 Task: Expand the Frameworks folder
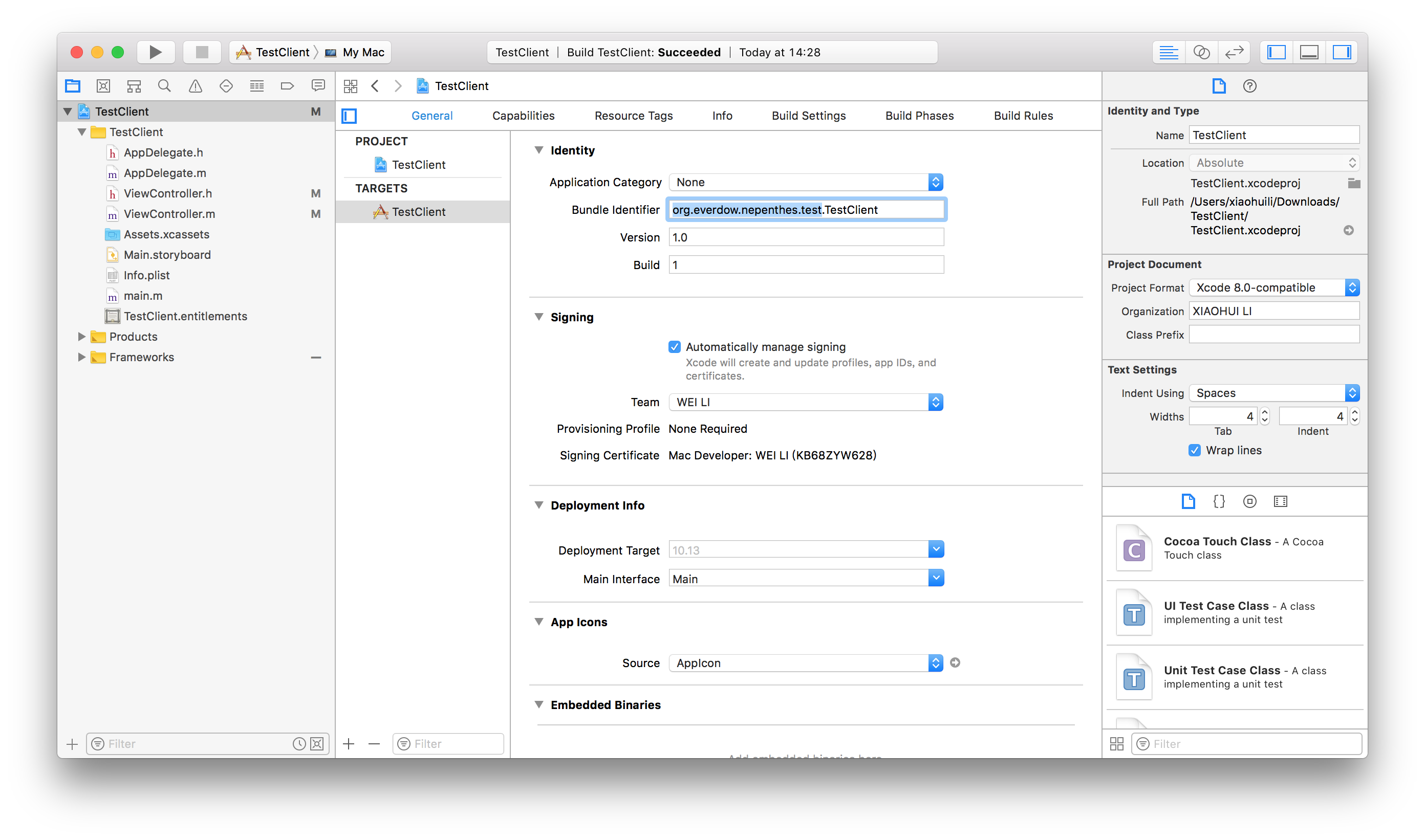tap(81, 357)
